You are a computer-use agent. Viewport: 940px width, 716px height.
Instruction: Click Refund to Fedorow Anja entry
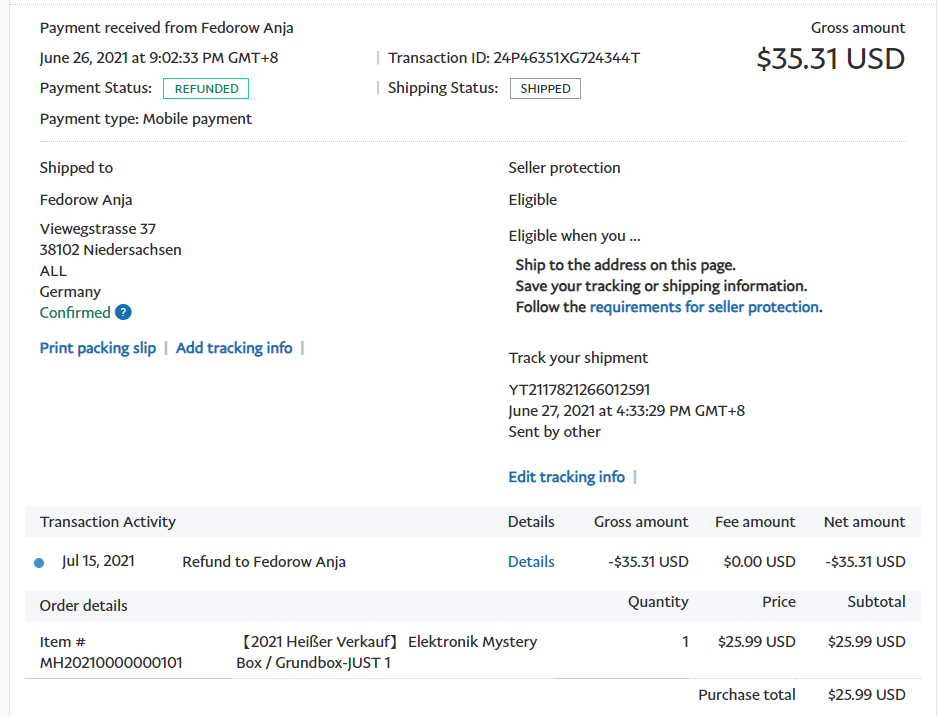(264, 562)
